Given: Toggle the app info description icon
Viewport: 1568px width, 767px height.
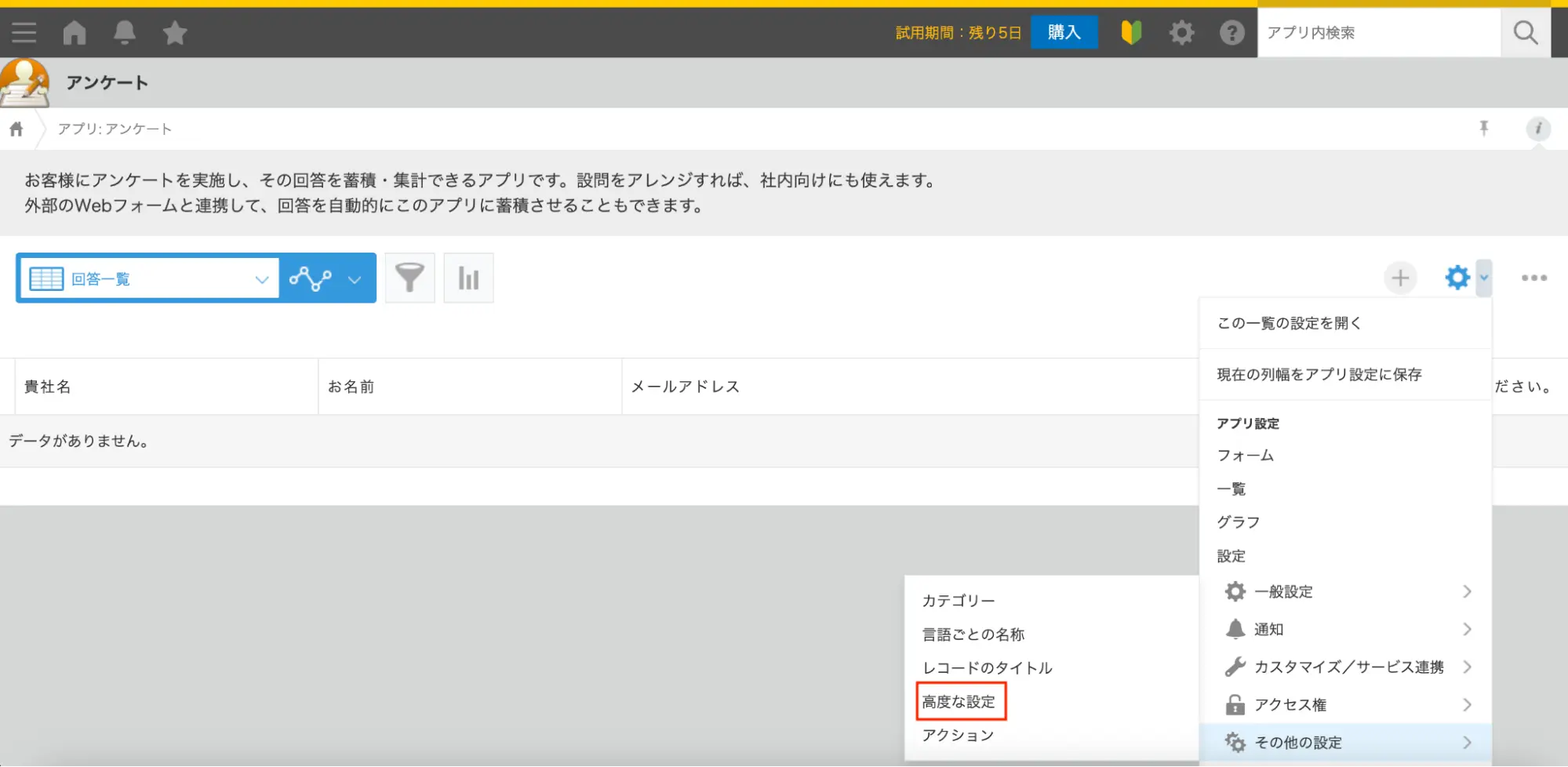Looking at the screenshot, I should tap(1537, 129).
